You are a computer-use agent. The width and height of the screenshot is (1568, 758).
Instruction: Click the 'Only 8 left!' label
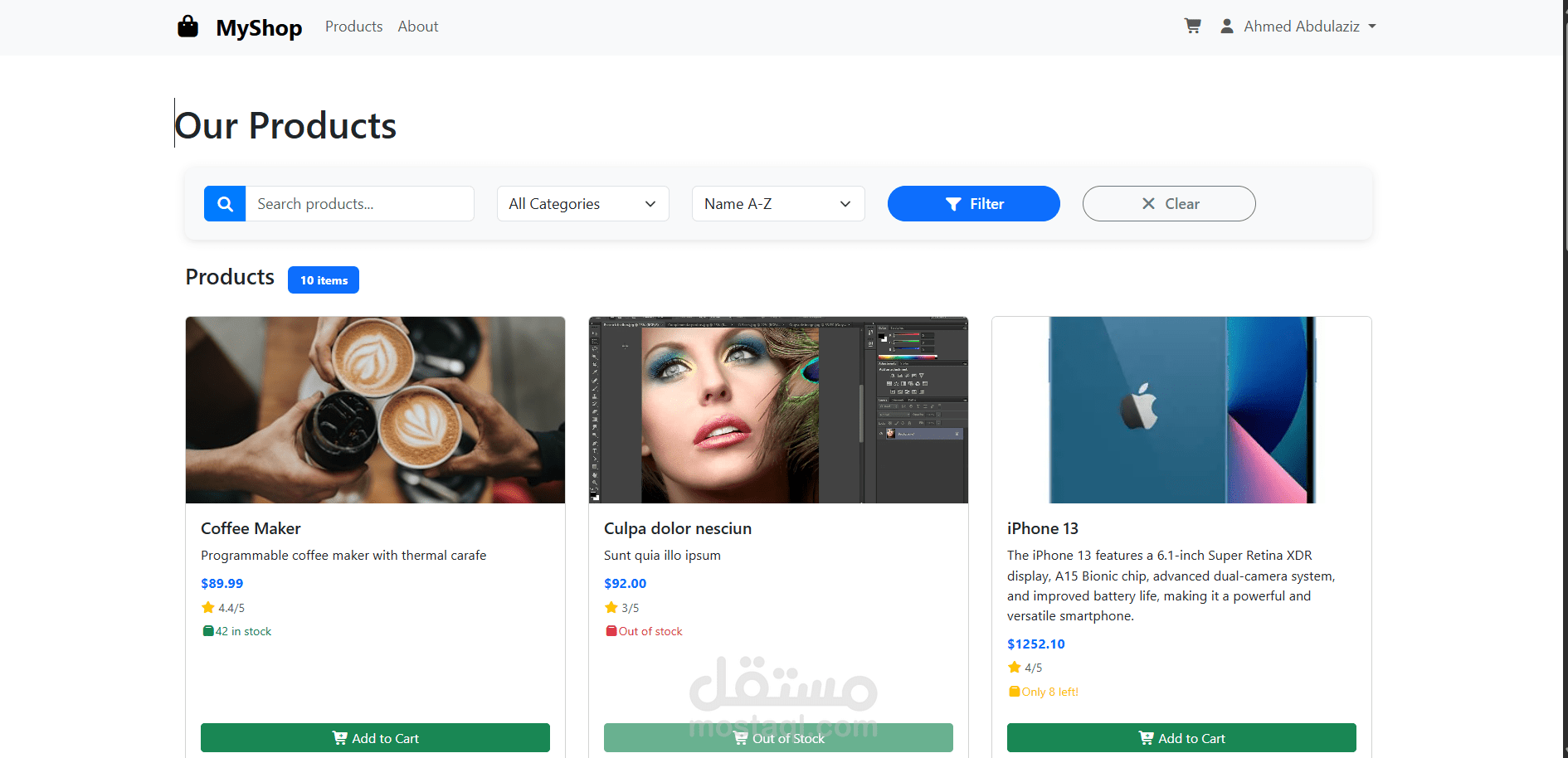1050,692
